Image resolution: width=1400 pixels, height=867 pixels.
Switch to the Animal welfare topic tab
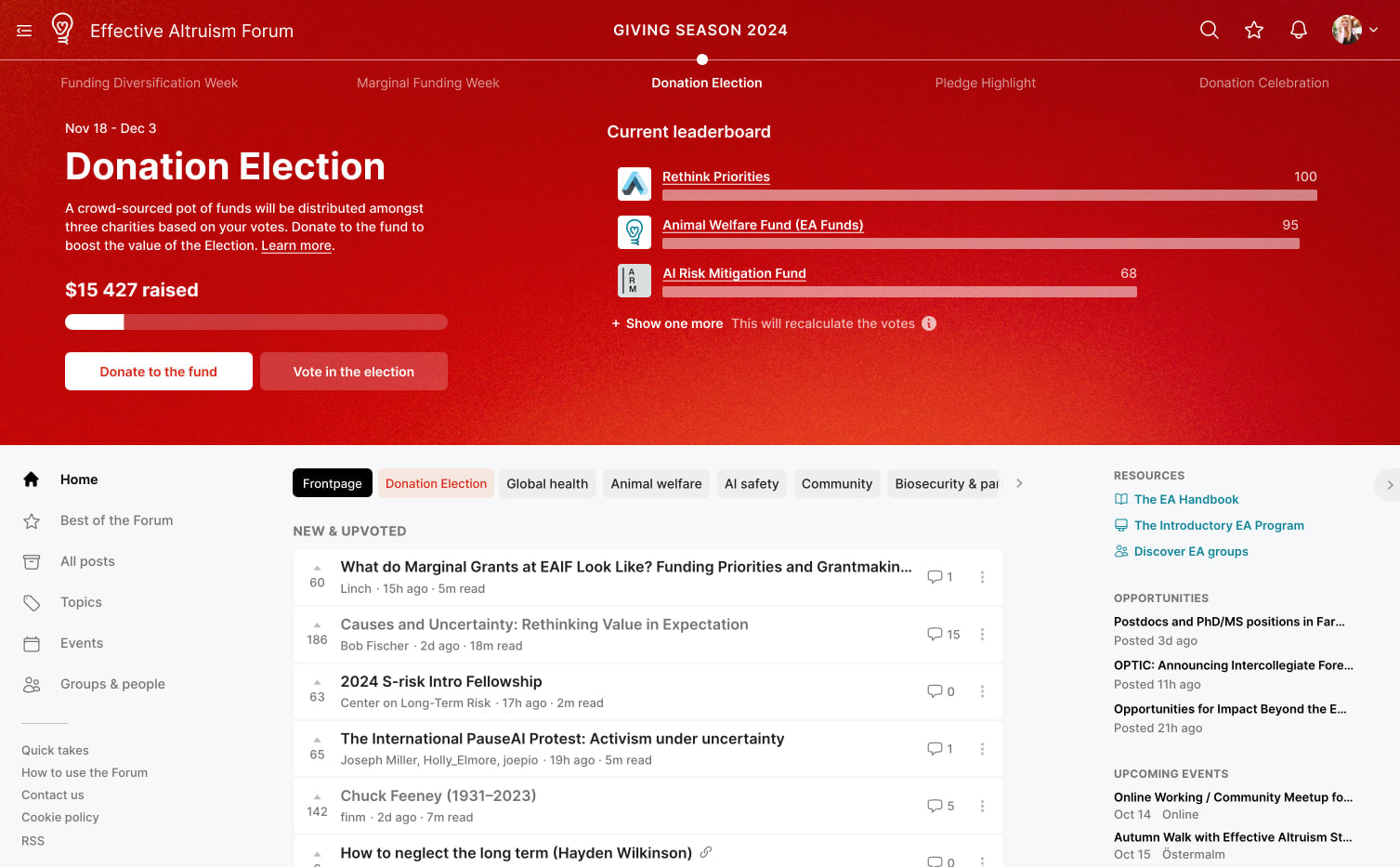tap(657, 483)
